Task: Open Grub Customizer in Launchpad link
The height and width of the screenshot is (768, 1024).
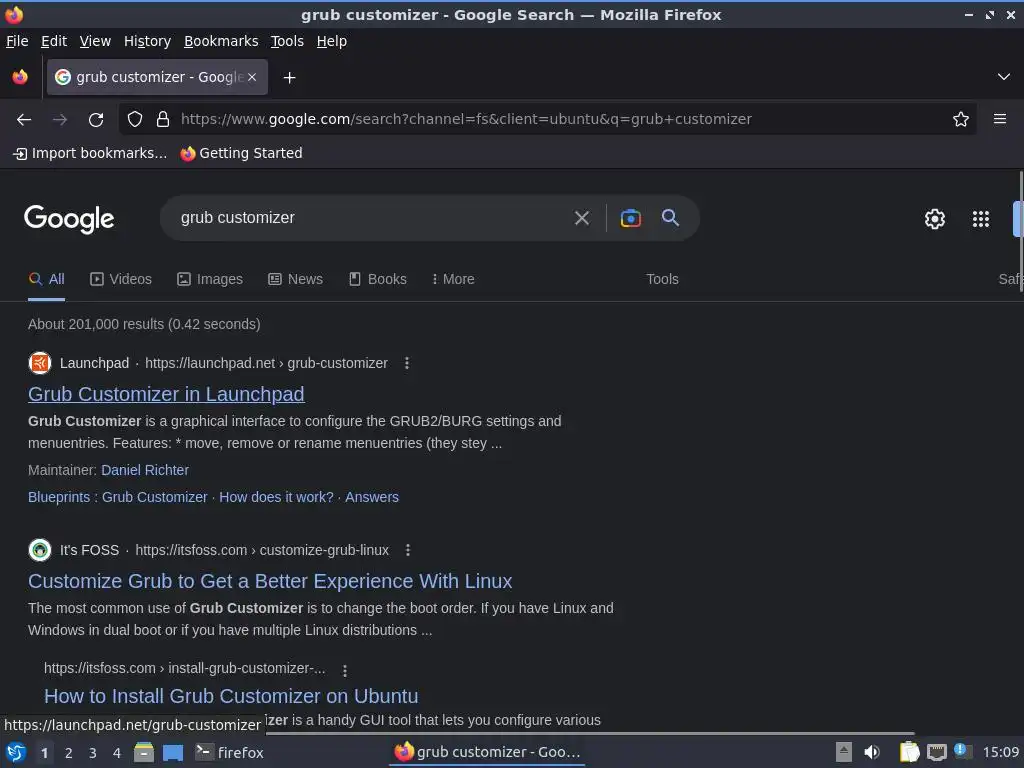Action: [166, 394]
